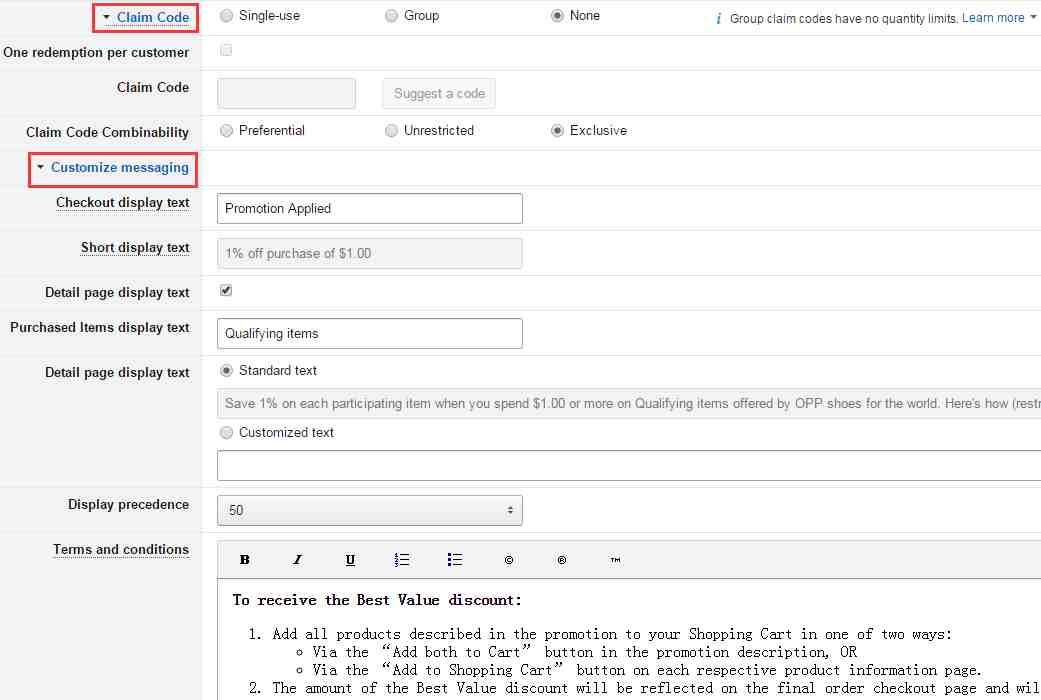This screenshot has height=700, width=1041.
Task: Insert registered trademark symbol in editor
Action: pos(562,560)
